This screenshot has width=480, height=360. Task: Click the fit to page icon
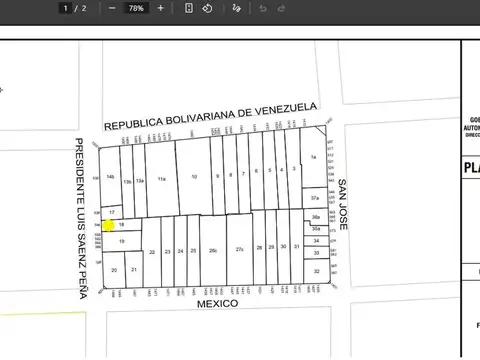189,8
